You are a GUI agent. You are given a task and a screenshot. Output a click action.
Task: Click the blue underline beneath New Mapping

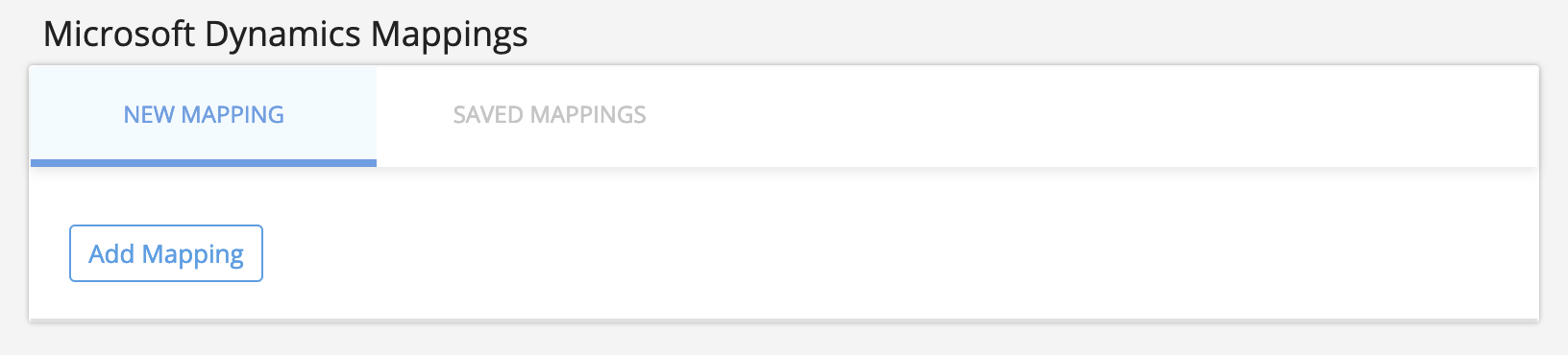coord(204,163)
